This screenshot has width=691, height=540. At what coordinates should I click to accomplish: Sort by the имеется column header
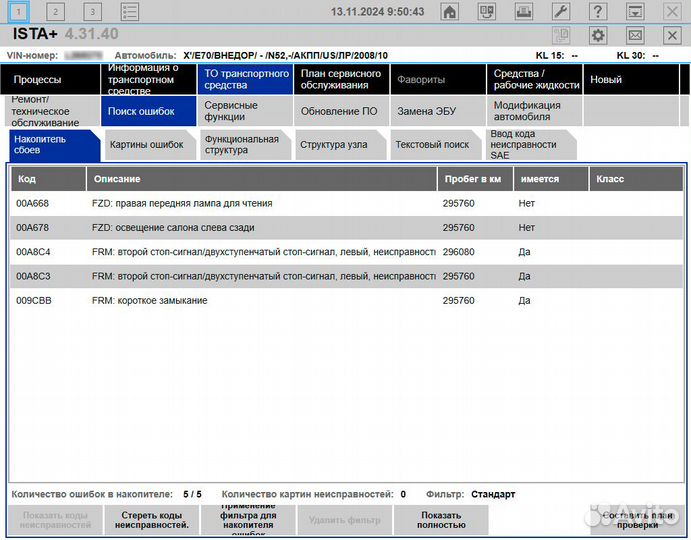[x=551, y=179]
